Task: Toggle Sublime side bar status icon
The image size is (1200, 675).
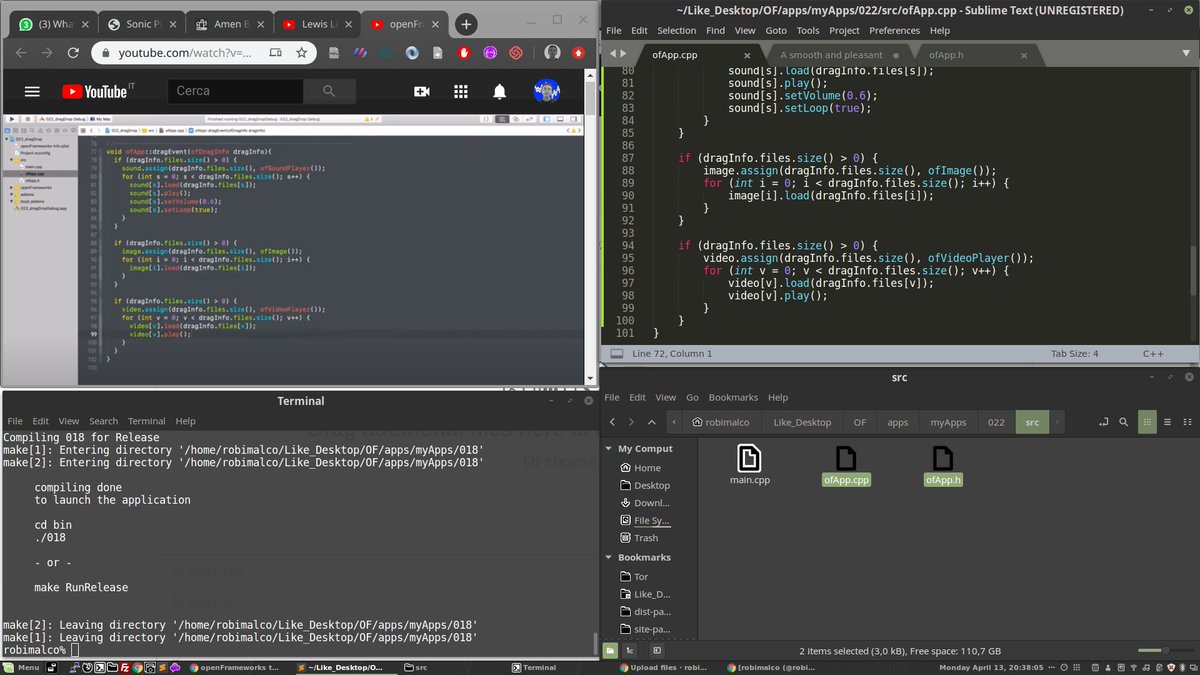Action: tap(616, 353)
